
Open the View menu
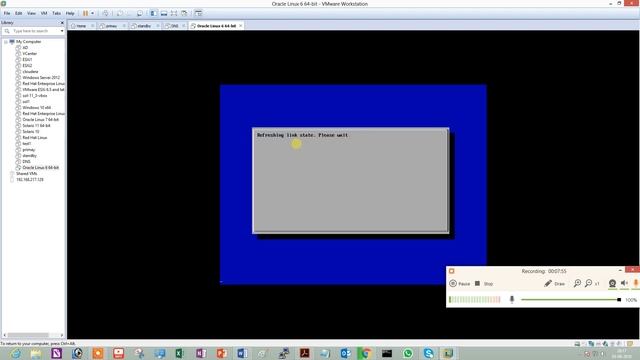pos(31,13)
